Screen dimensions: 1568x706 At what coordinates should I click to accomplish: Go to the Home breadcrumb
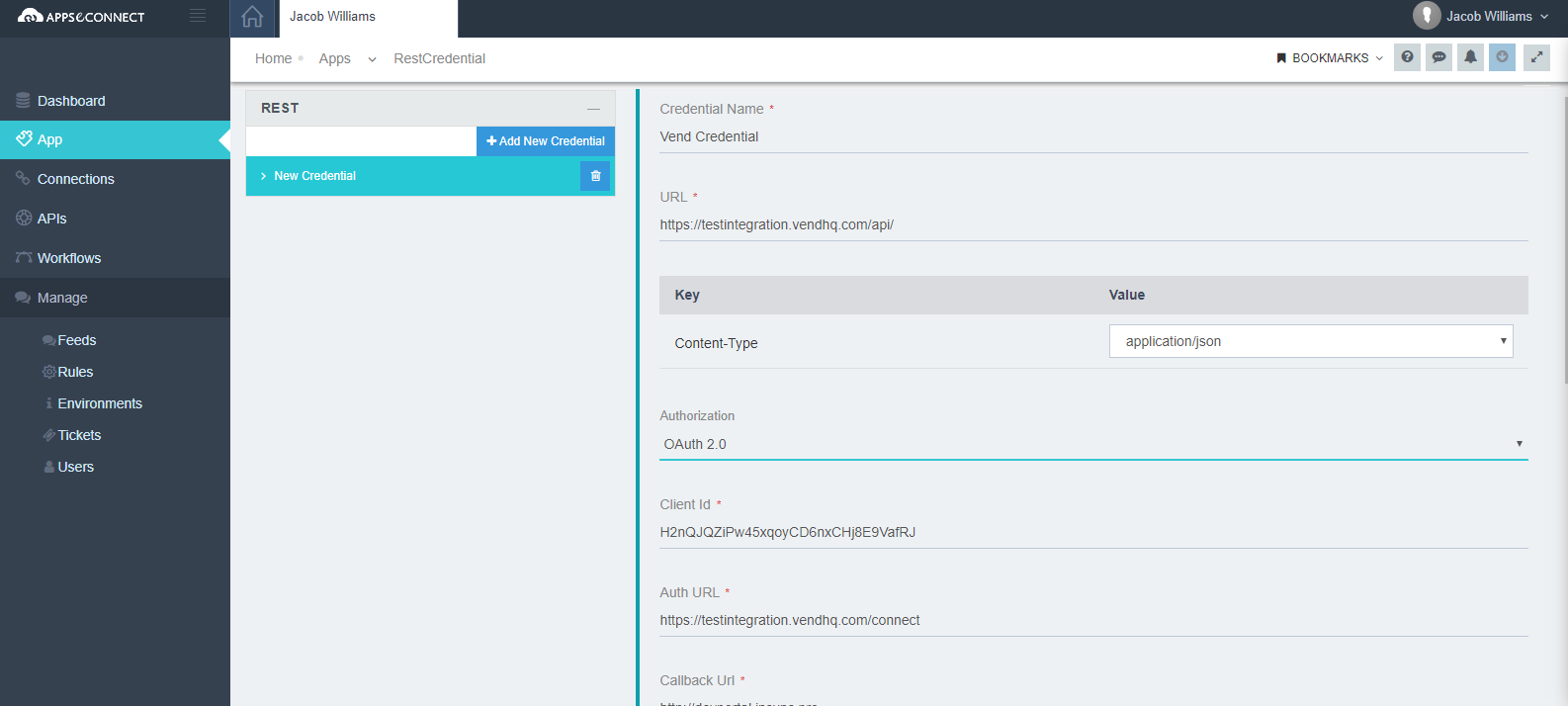(x=273, y=58)
